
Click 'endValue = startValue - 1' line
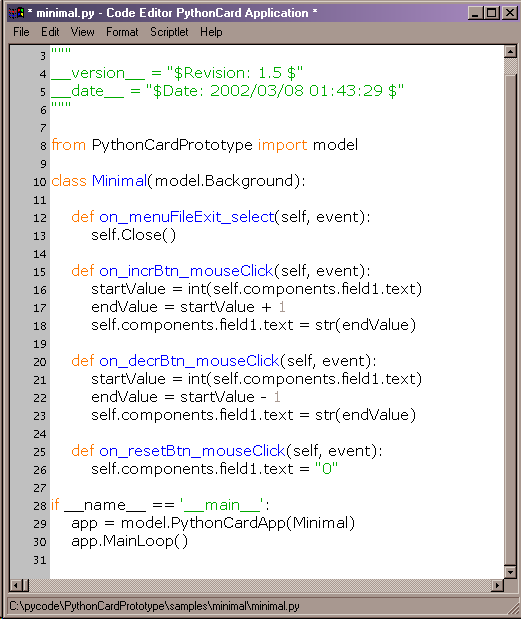point(186,397)
